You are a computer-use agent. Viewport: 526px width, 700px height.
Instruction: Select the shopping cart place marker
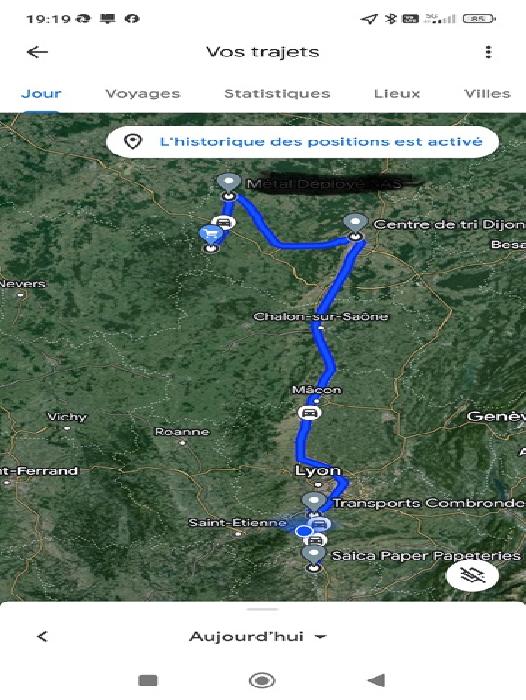(211, 237)
